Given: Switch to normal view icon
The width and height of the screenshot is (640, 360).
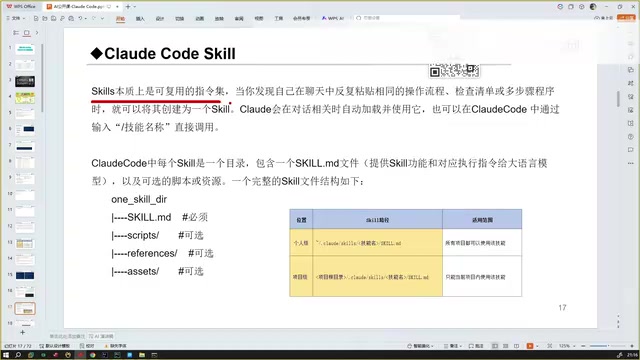Looking at the screenshot, I should pyautogui.click(x=495, y=346).
